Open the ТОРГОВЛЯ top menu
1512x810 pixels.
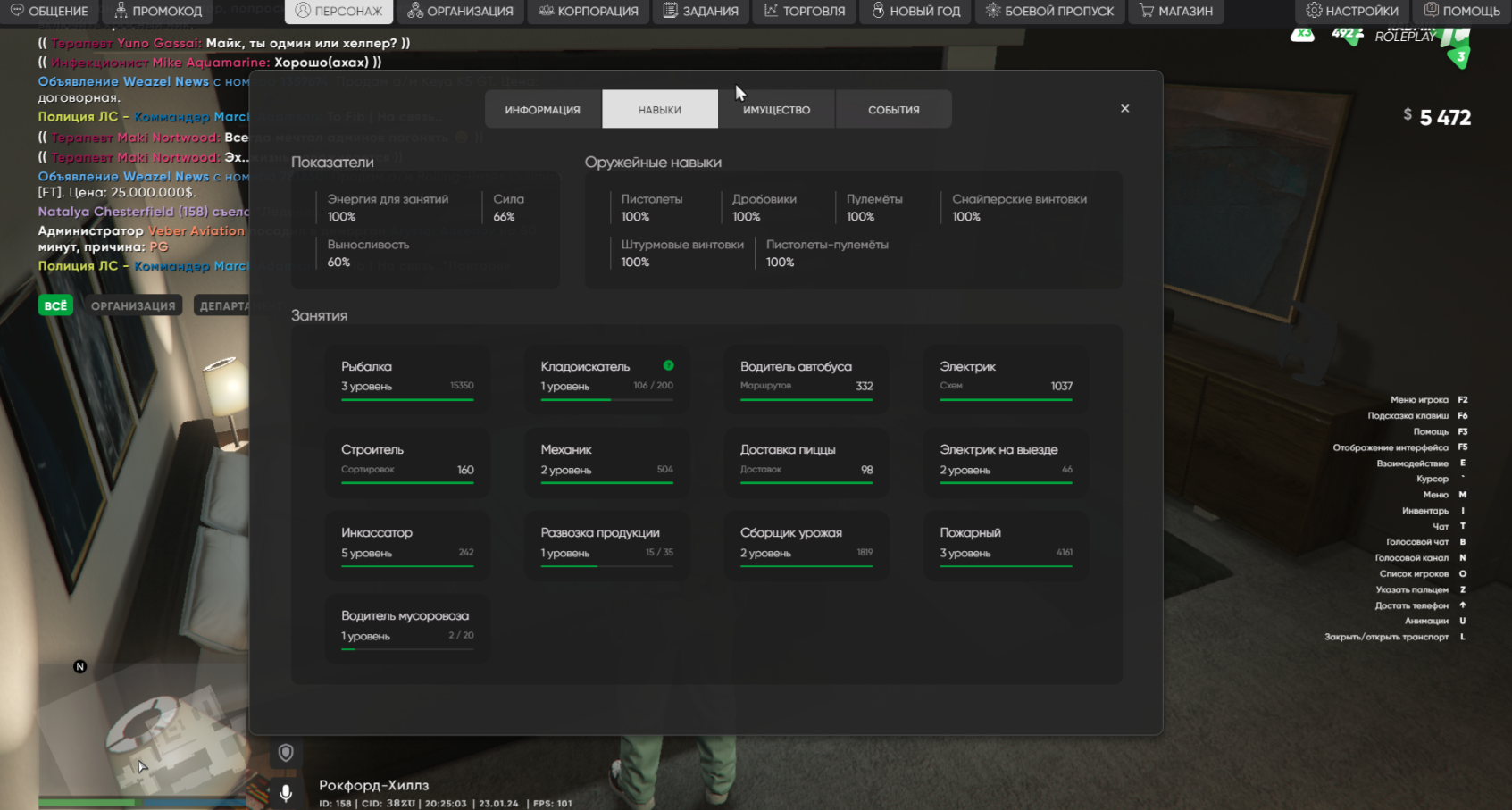pyautogui.click(x=805, y=11)
